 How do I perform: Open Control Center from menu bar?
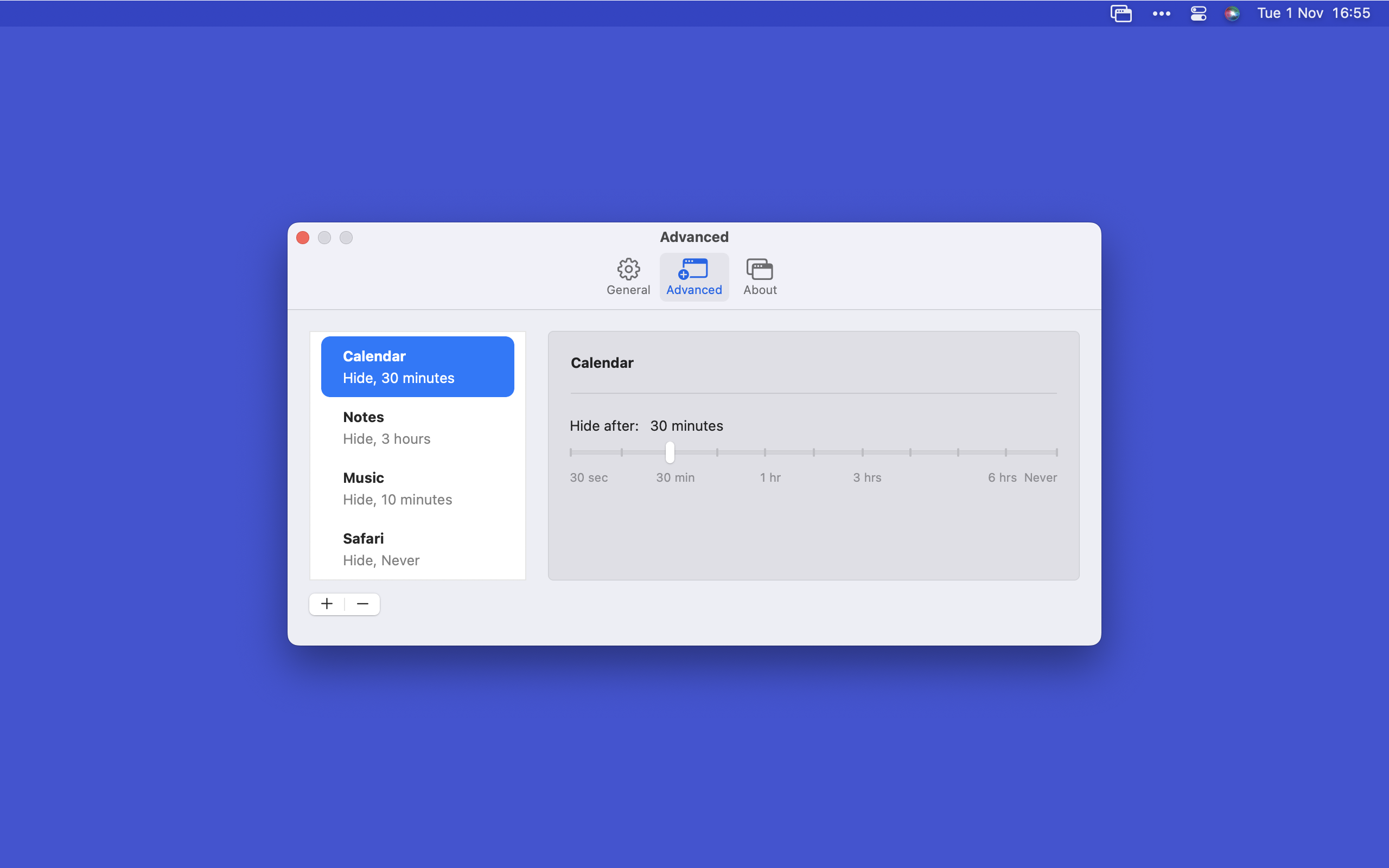[x=1198, y=13]
